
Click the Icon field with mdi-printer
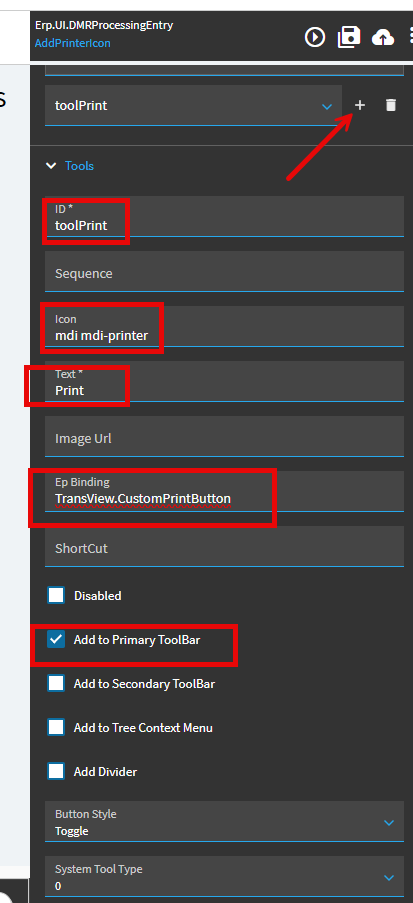tap(225, 326)
